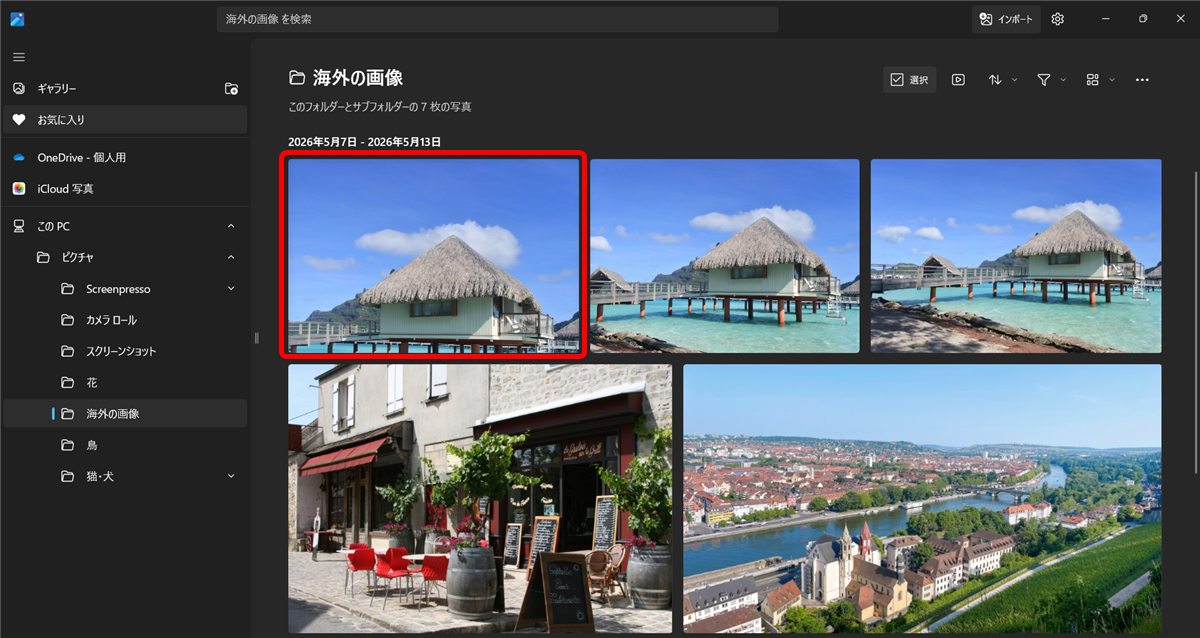
Task: Toggle the 選択 selection mode button
Action: coord(910,80)
